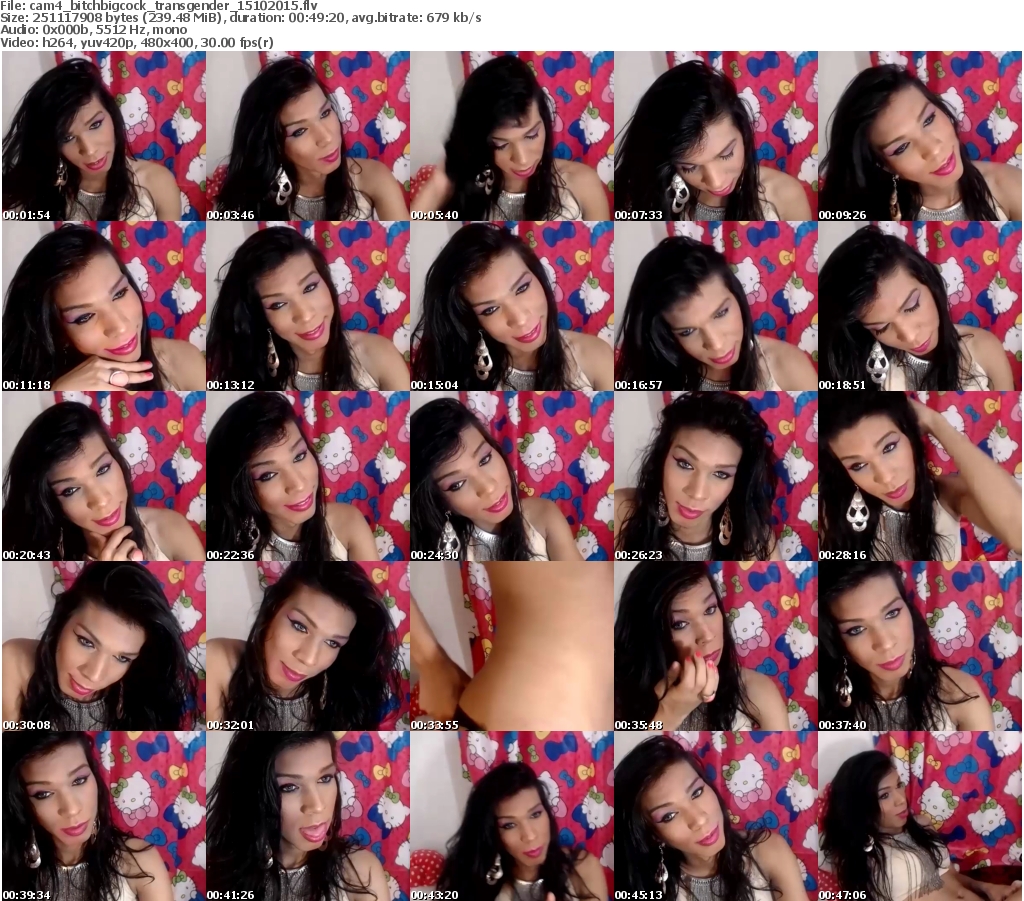This screenshot has width=1024, height=901.
Task: Select the frame stamped 00:26:23
Action: tap(716, 476)
